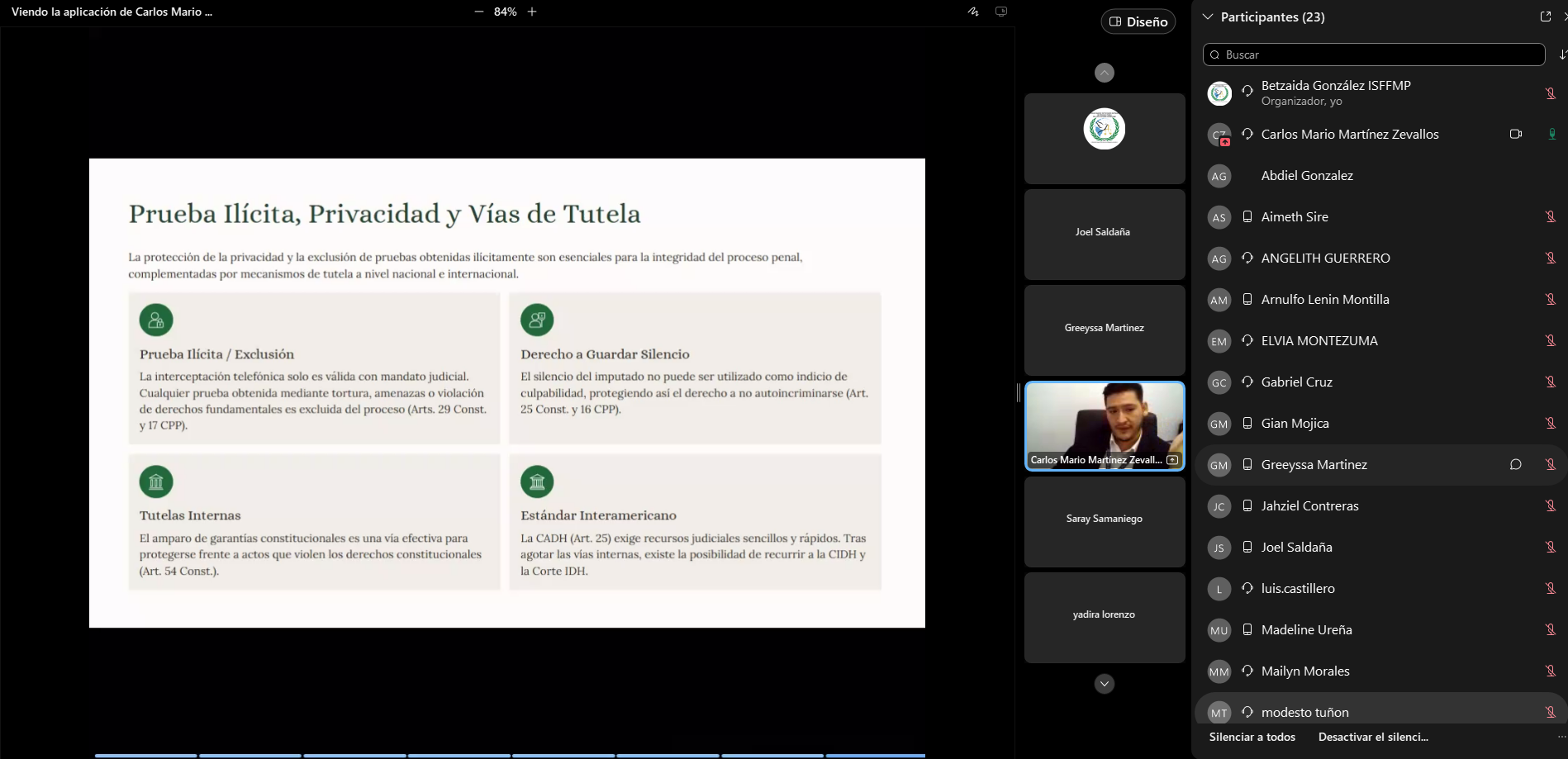Zoom in the shared screen view
The height and width of the screenshot is (759, 1568).
click(532, 12)
